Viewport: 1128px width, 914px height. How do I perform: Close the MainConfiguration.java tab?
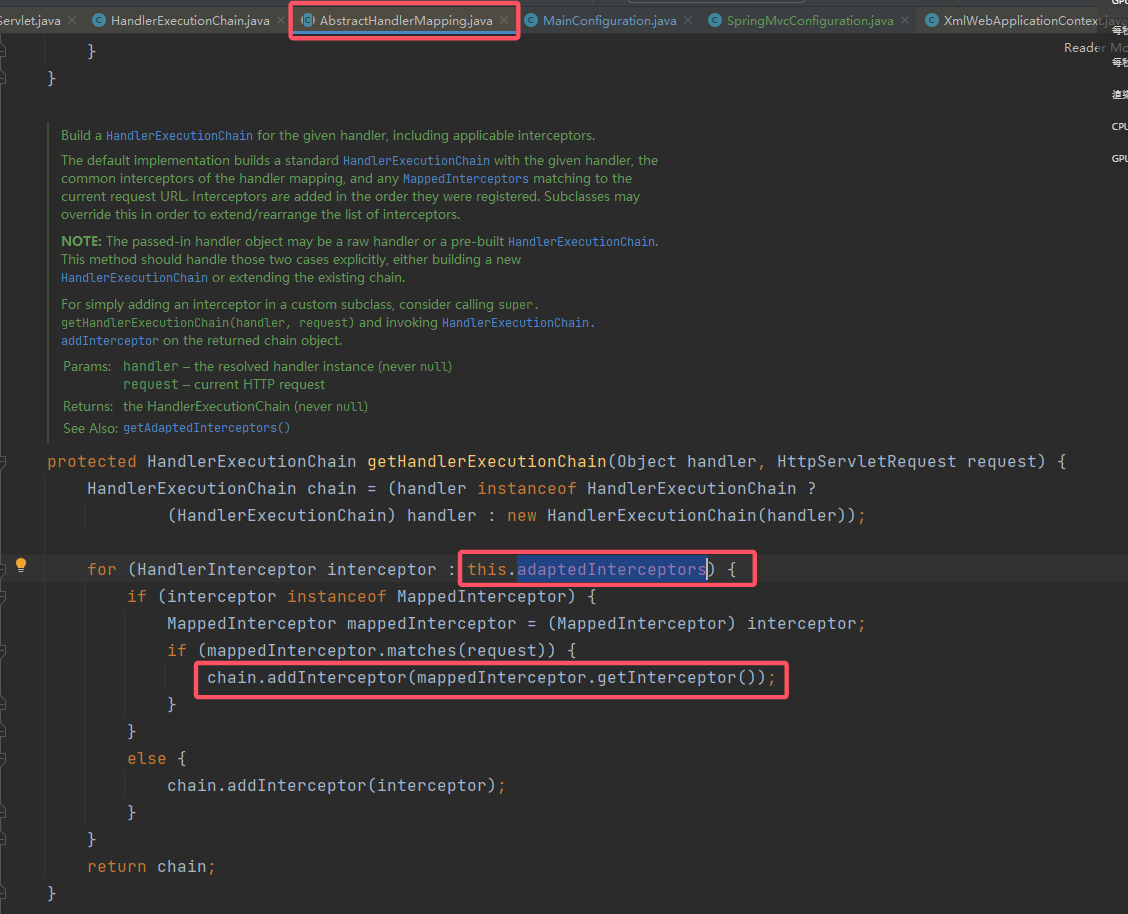688,21
